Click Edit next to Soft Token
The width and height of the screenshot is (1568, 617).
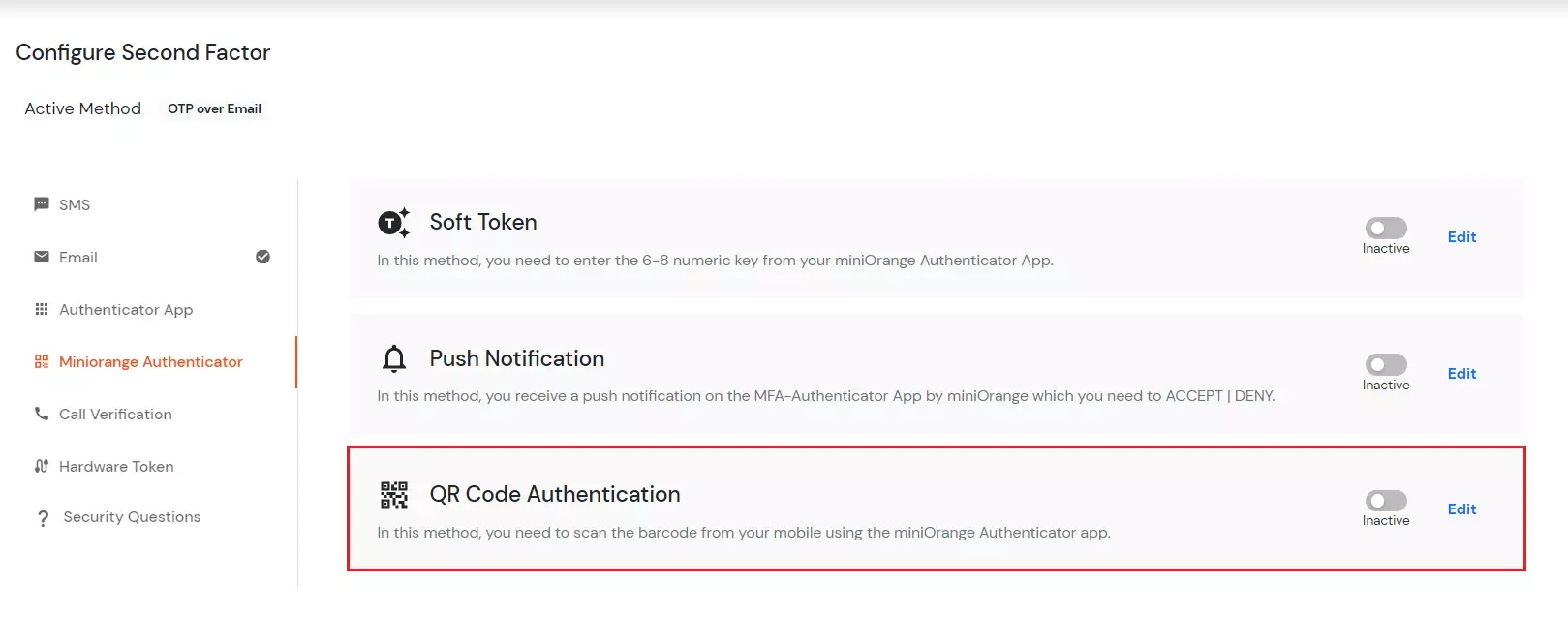tap(1461, 236)
